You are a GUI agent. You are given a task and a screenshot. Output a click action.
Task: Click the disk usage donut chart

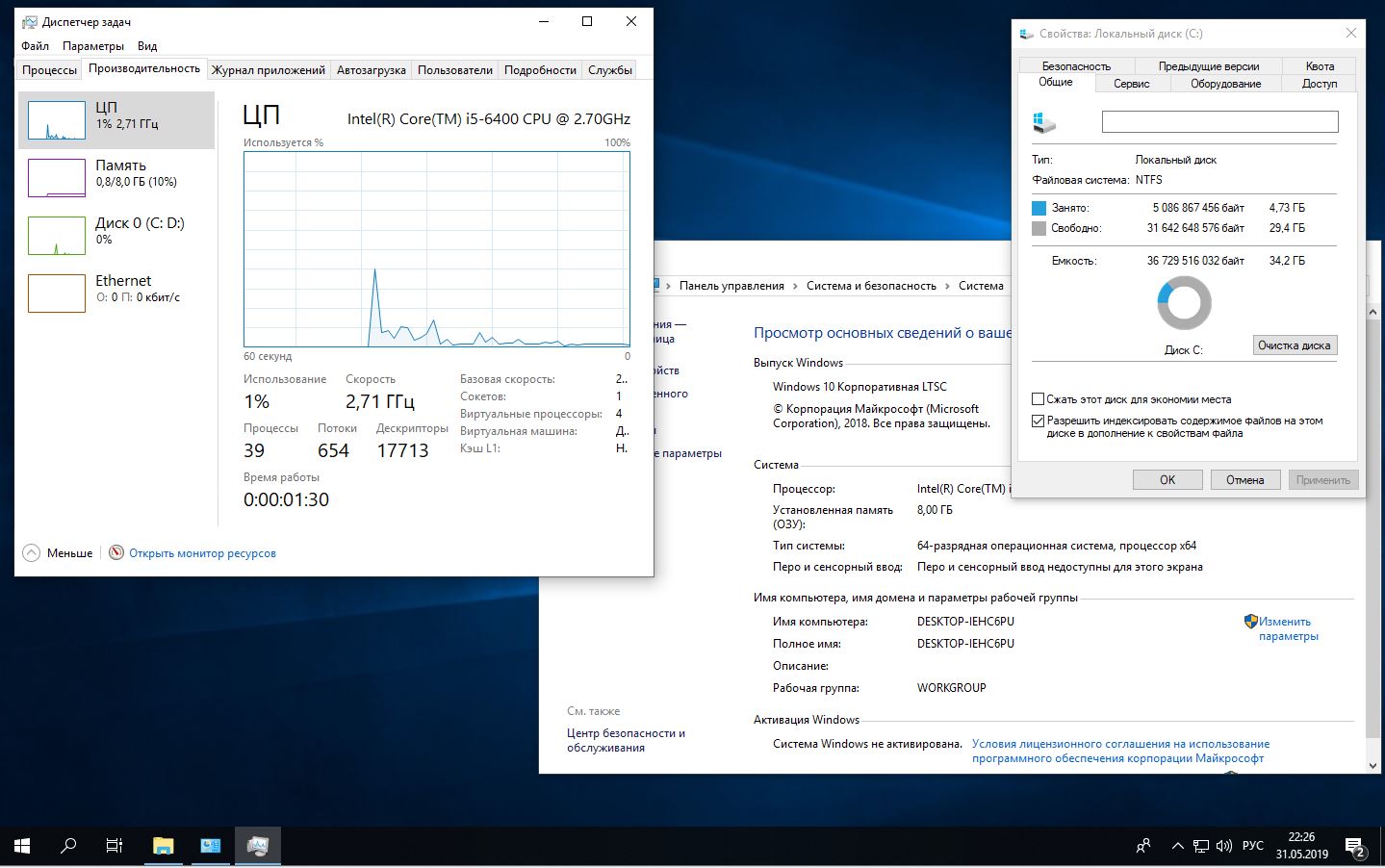[1184, 303]
